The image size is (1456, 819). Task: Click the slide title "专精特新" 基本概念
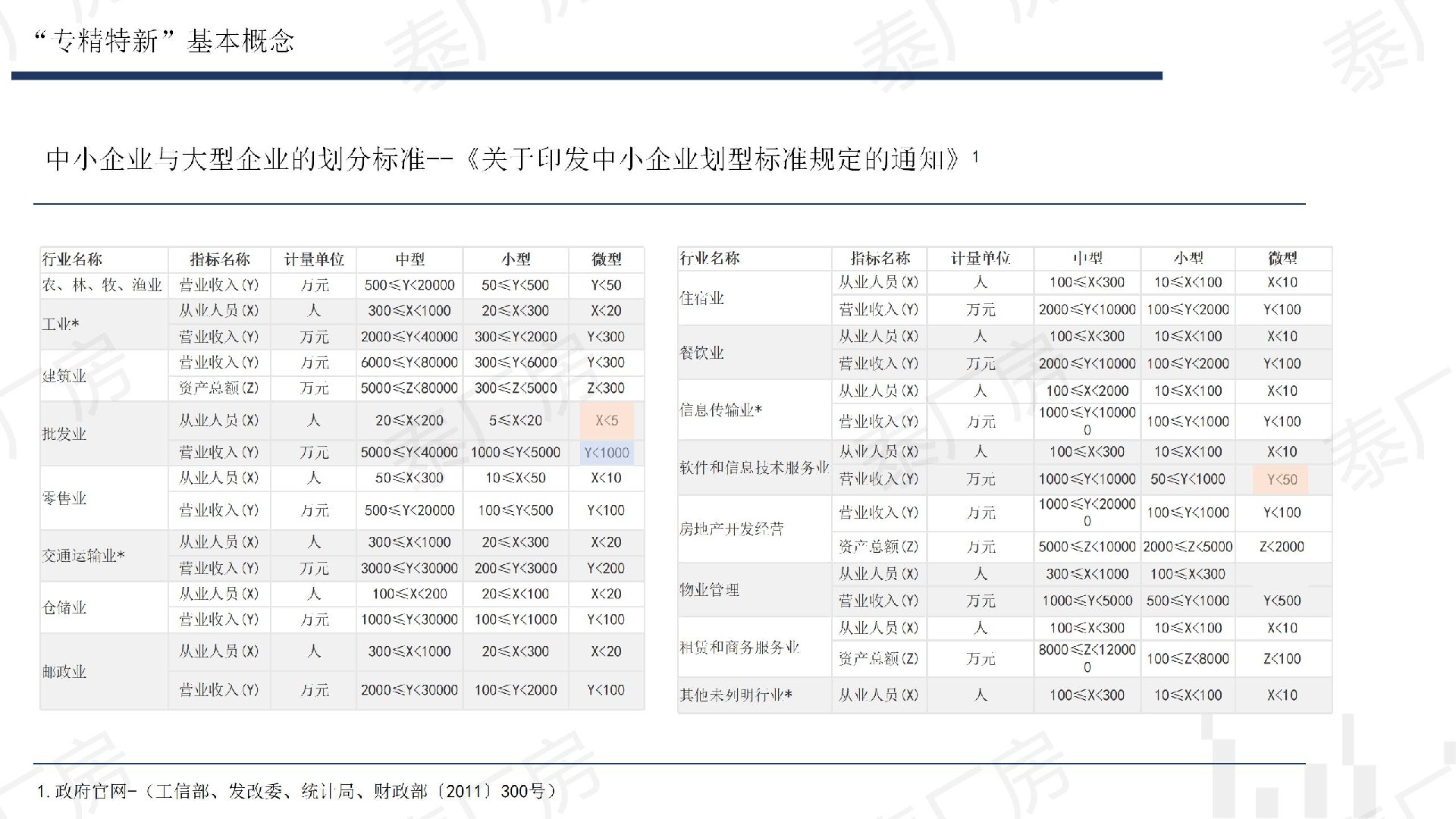coord(165,41)
